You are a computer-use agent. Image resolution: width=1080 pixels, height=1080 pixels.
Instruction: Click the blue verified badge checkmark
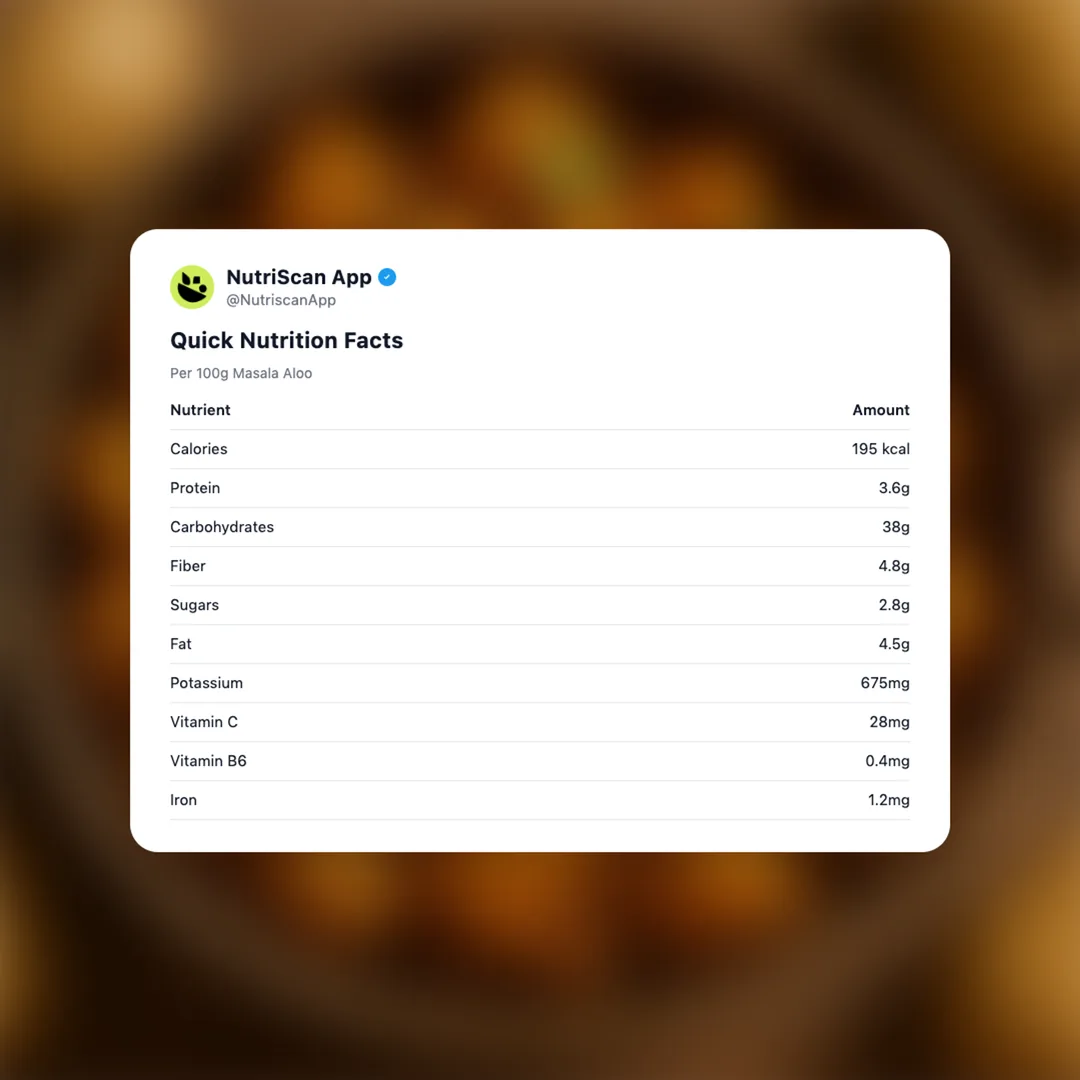point(387,277)
